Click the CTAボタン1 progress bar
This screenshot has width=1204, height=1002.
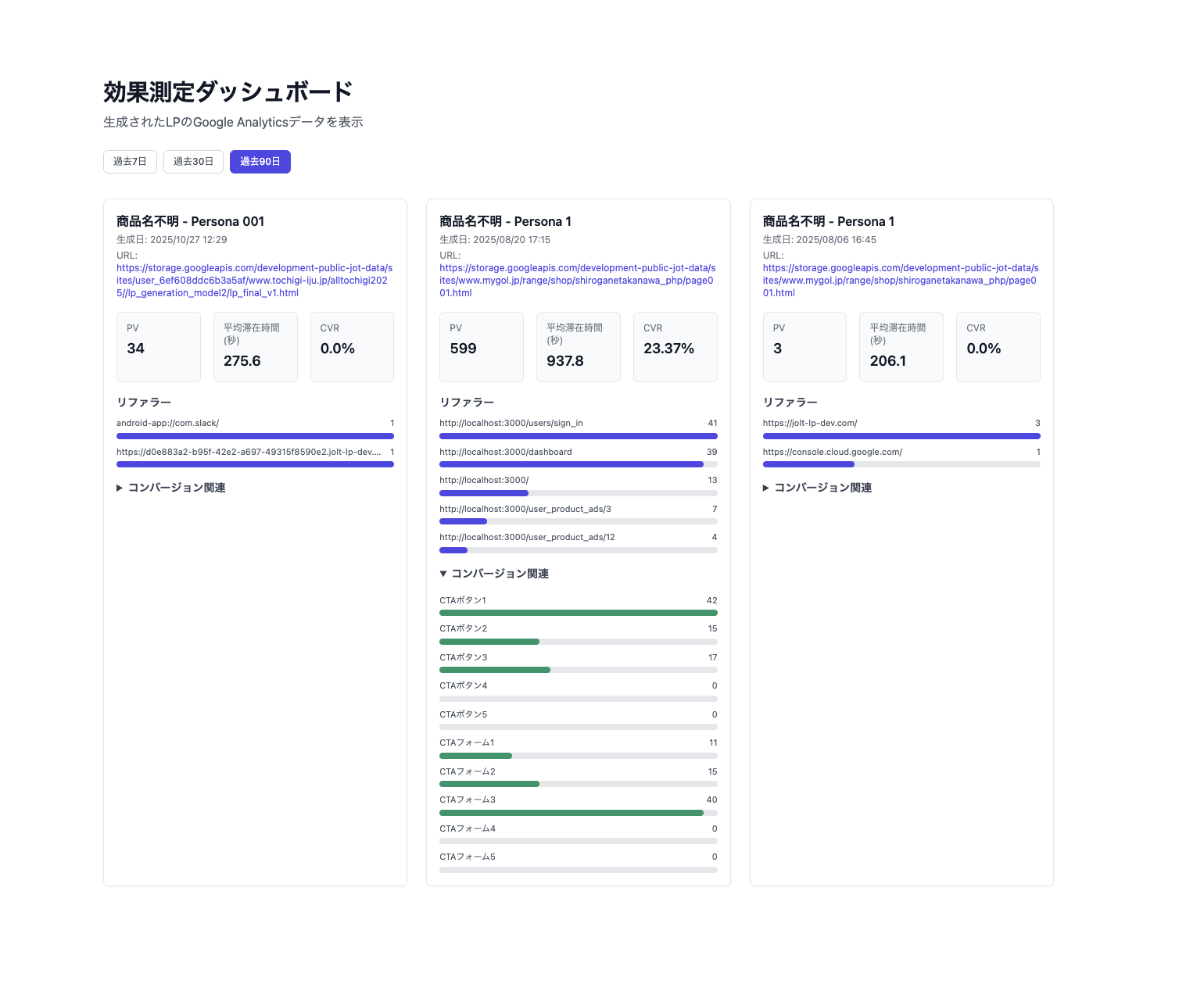click(578, 613)
